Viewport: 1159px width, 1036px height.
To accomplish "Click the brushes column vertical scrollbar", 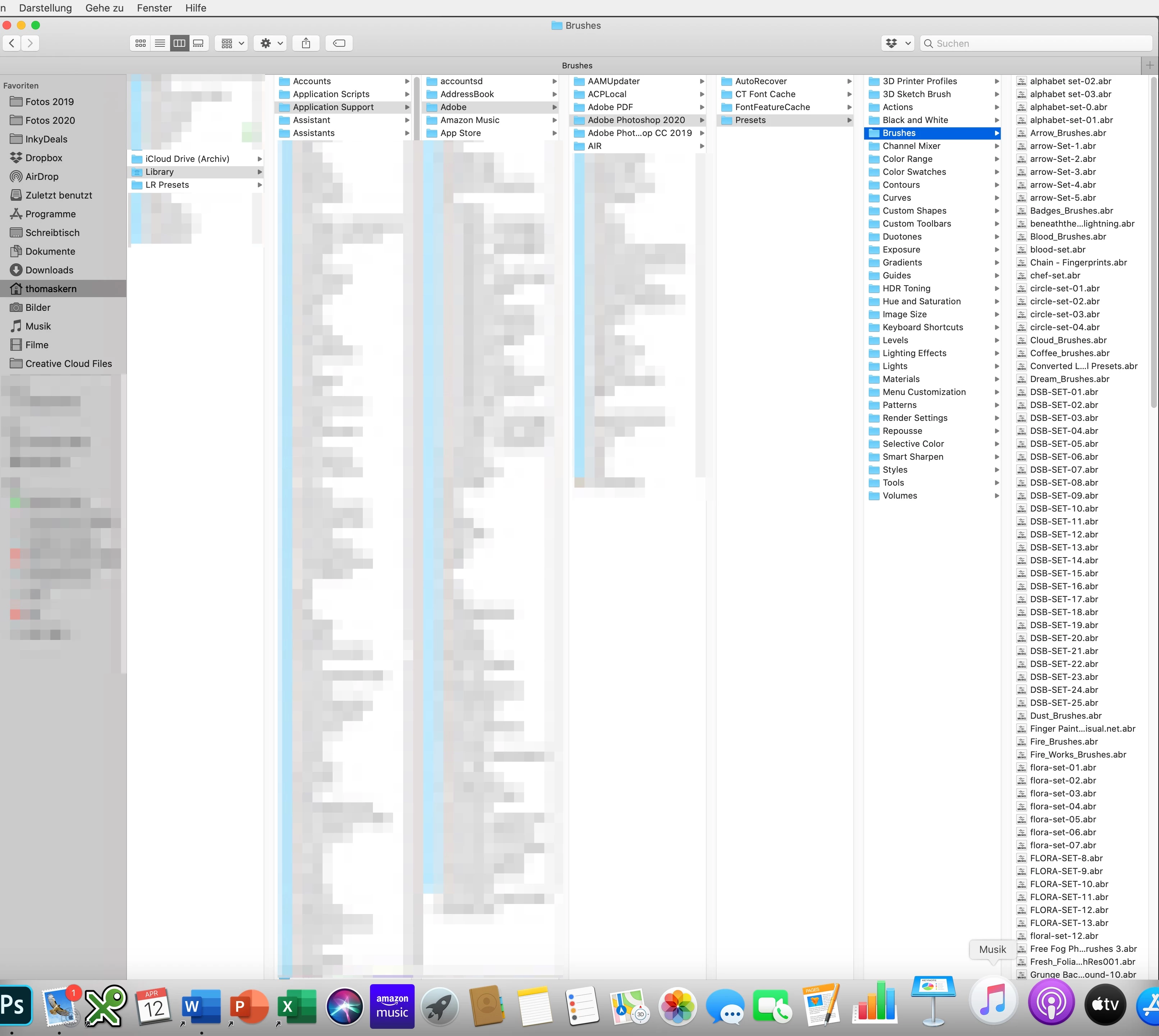I will pyautogui.click(x=1153, y=242).
